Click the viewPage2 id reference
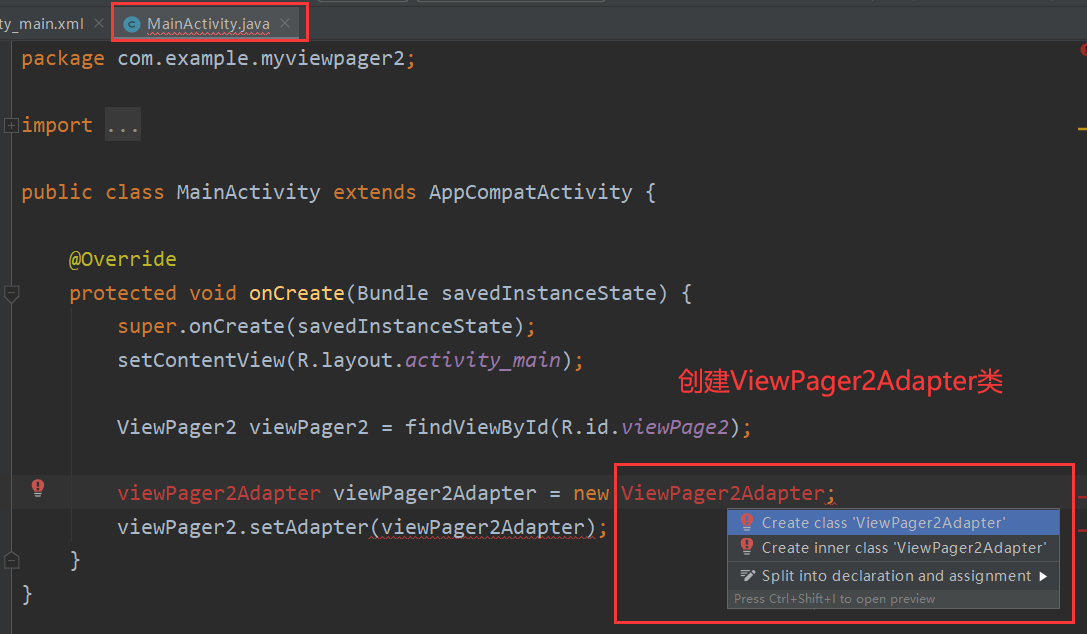This screenshot has height=634, width=1087. click(675, 427)
